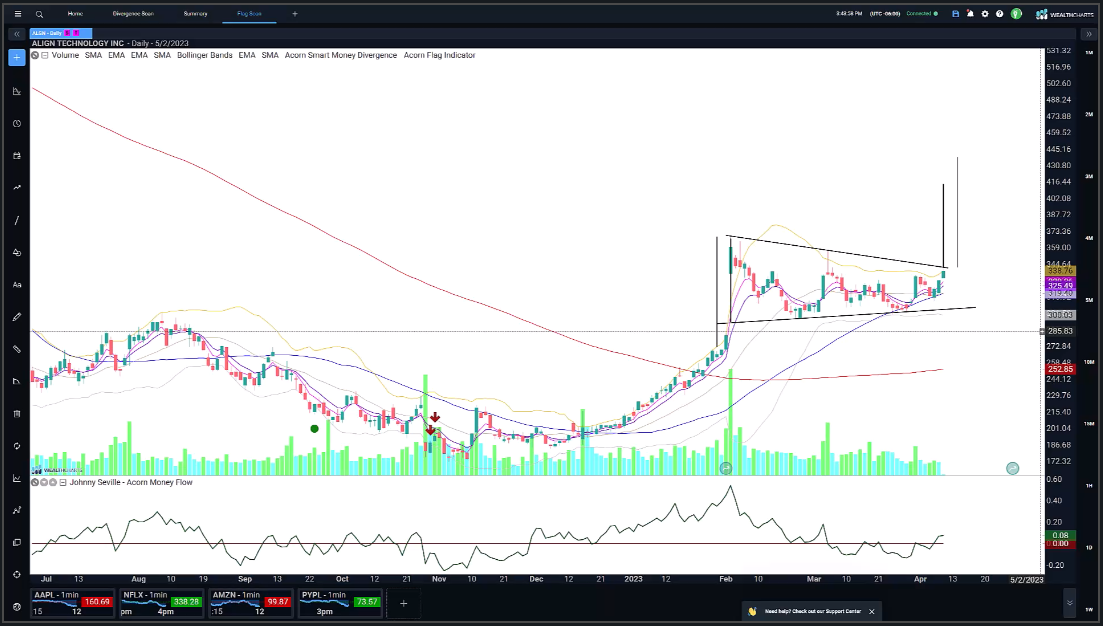
Task: Click the refresh tool in left toolbar
Action: 17,446
